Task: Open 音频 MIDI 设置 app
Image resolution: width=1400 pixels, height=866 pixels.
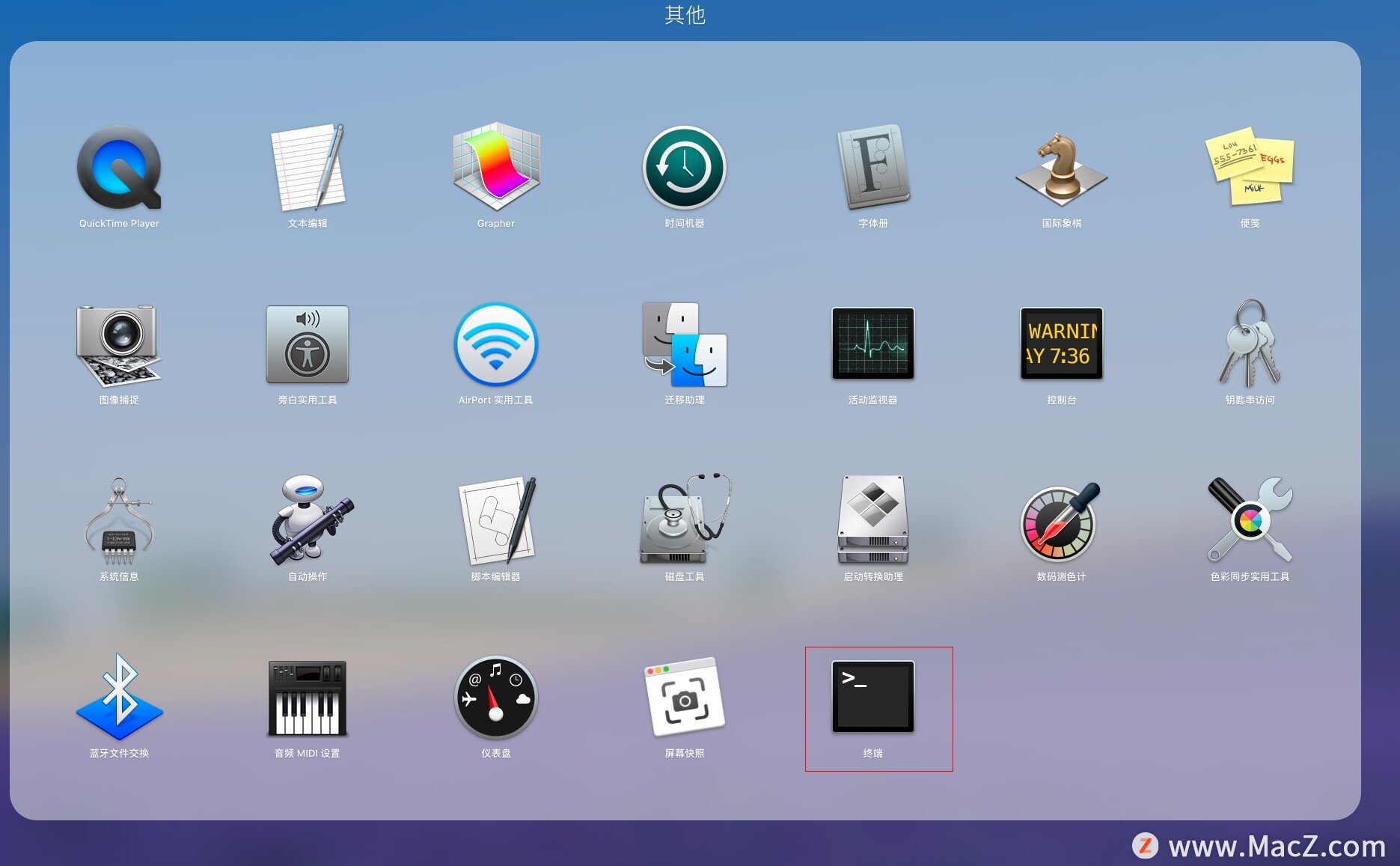Action: 308,698
